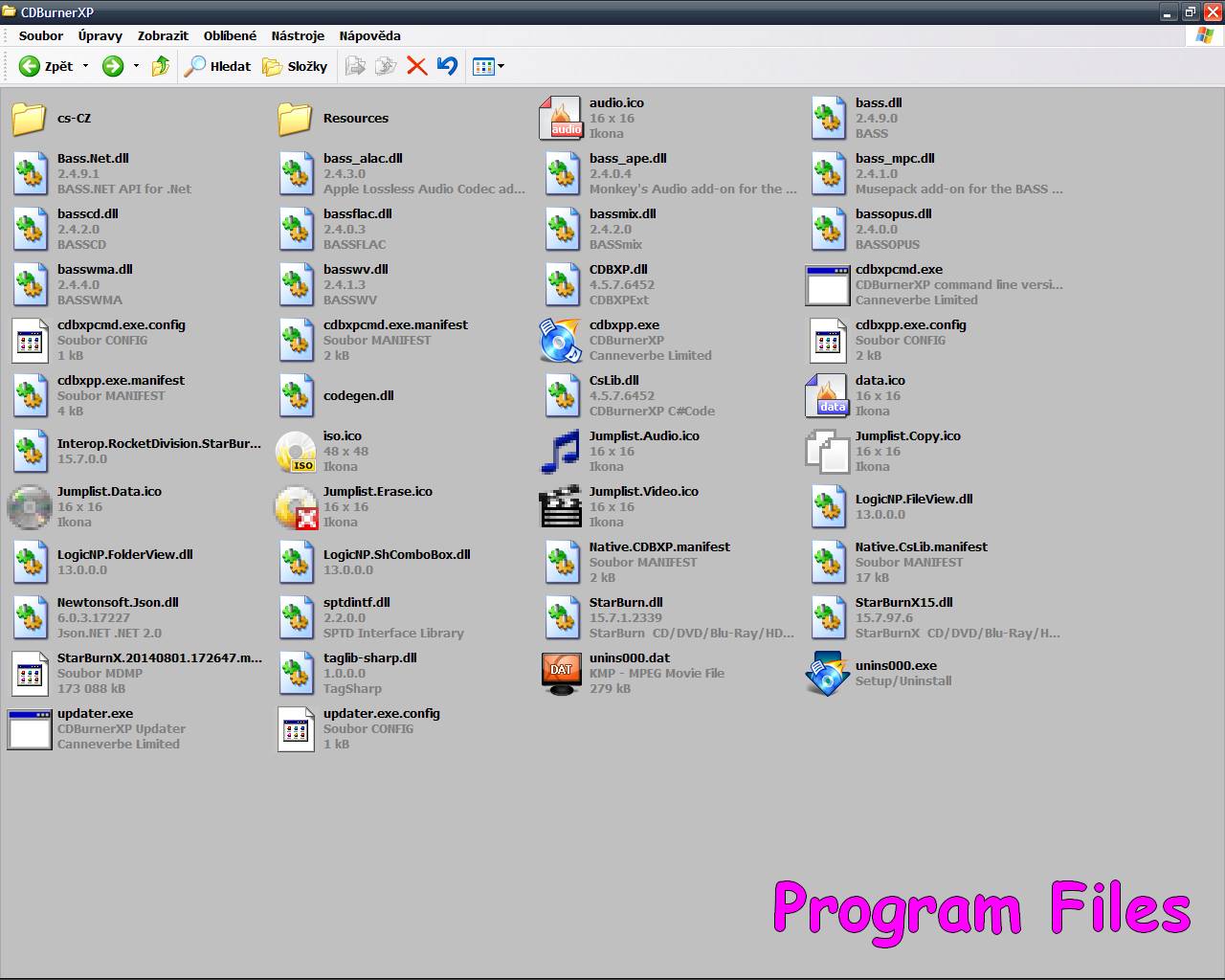Select the bassopus.dll file name
Viewport: 1225px width, 980px height.
[894, 213]
